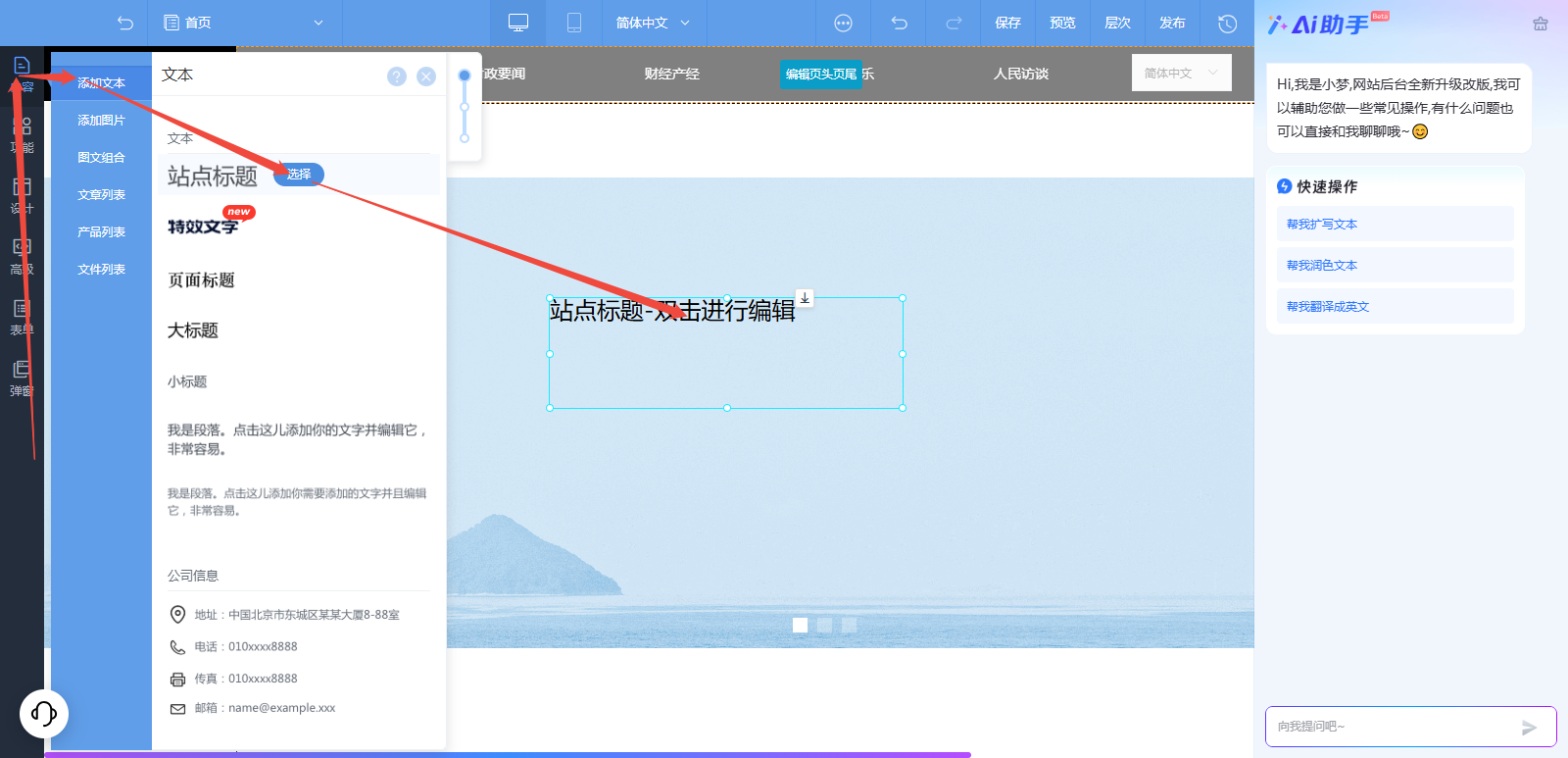Click the middle dot of vertical slider

point(465,107)
